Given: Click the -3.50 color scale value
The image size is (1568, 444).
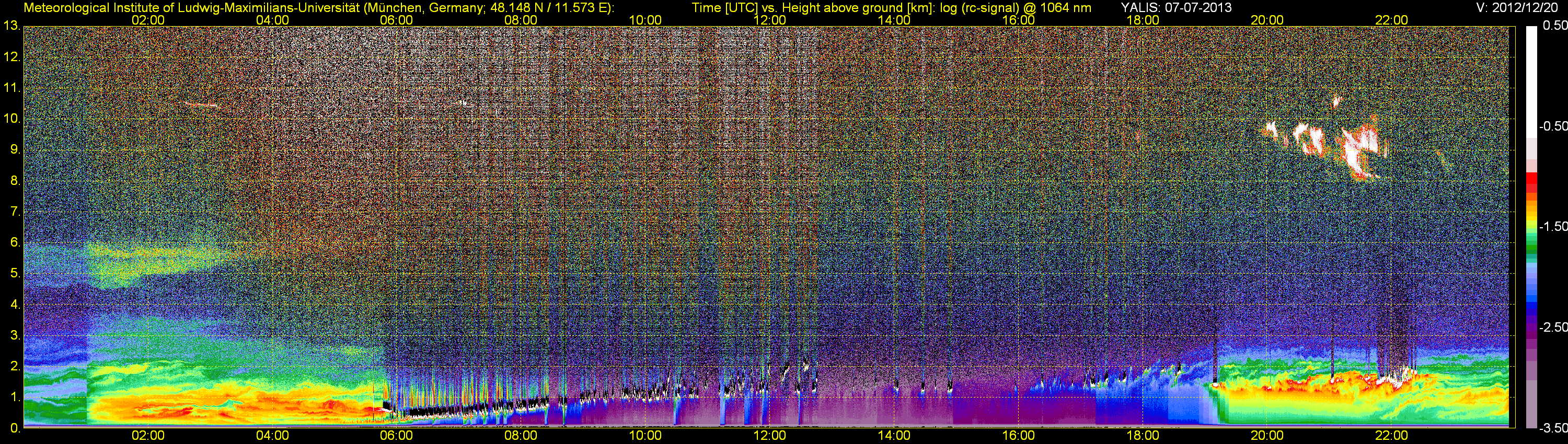Looking at the screenshot, I should coord(1552,428).
